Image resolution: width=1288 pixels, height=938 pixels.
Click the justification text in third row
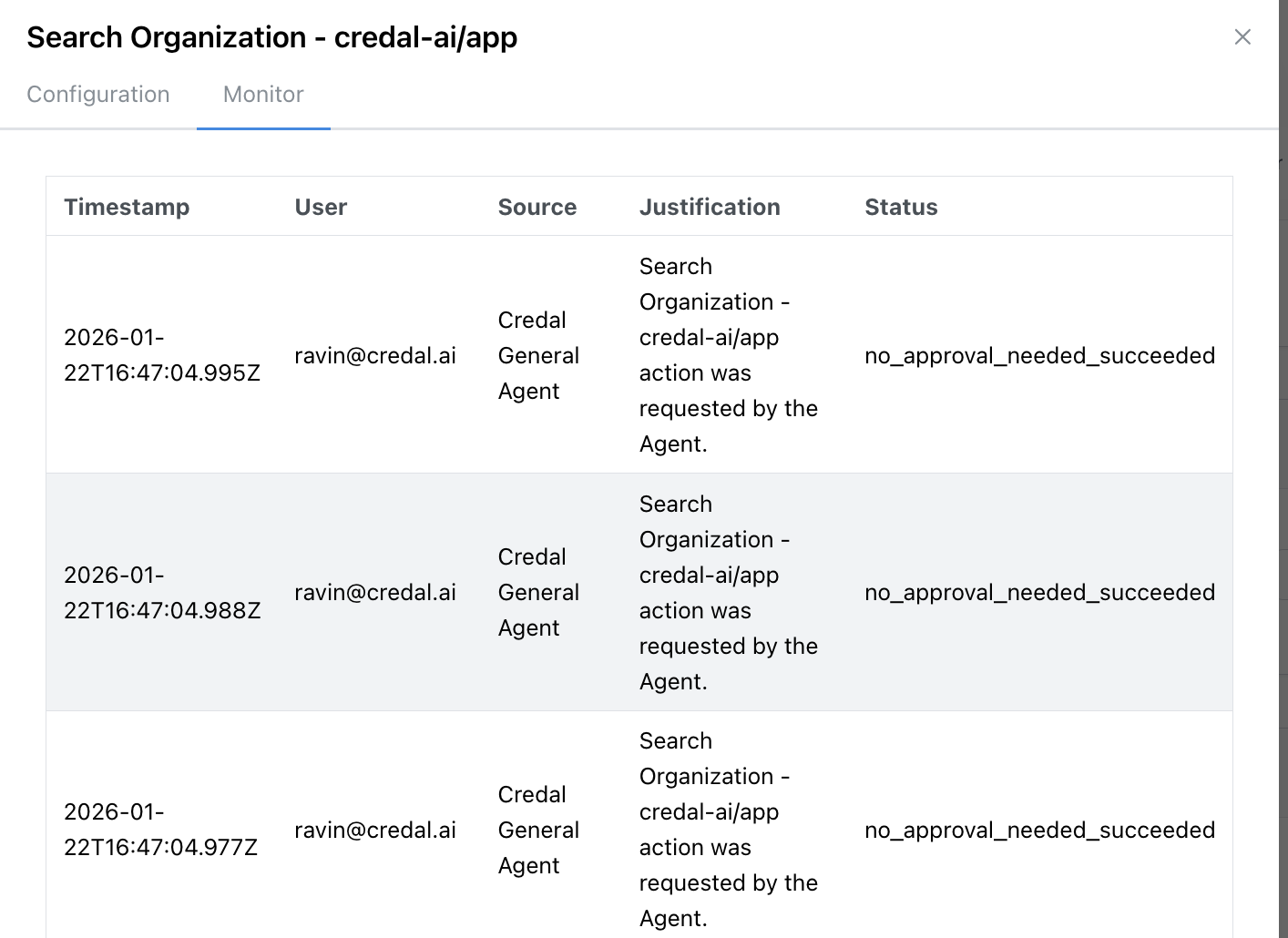point(729,829)
